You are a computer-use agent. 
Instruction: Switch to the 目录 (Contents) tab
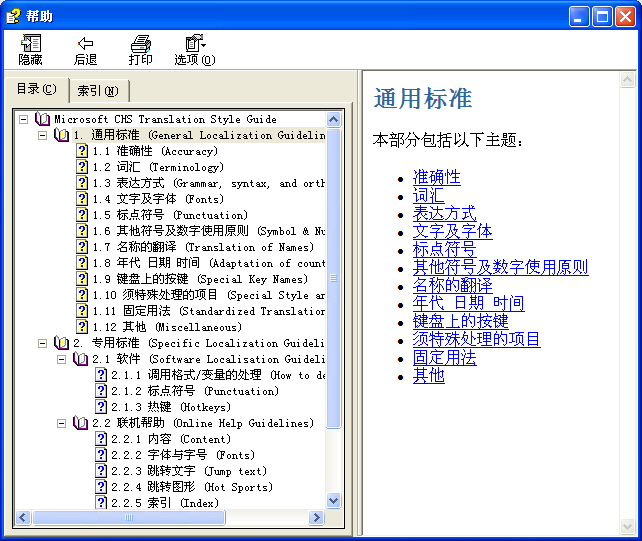36,89
